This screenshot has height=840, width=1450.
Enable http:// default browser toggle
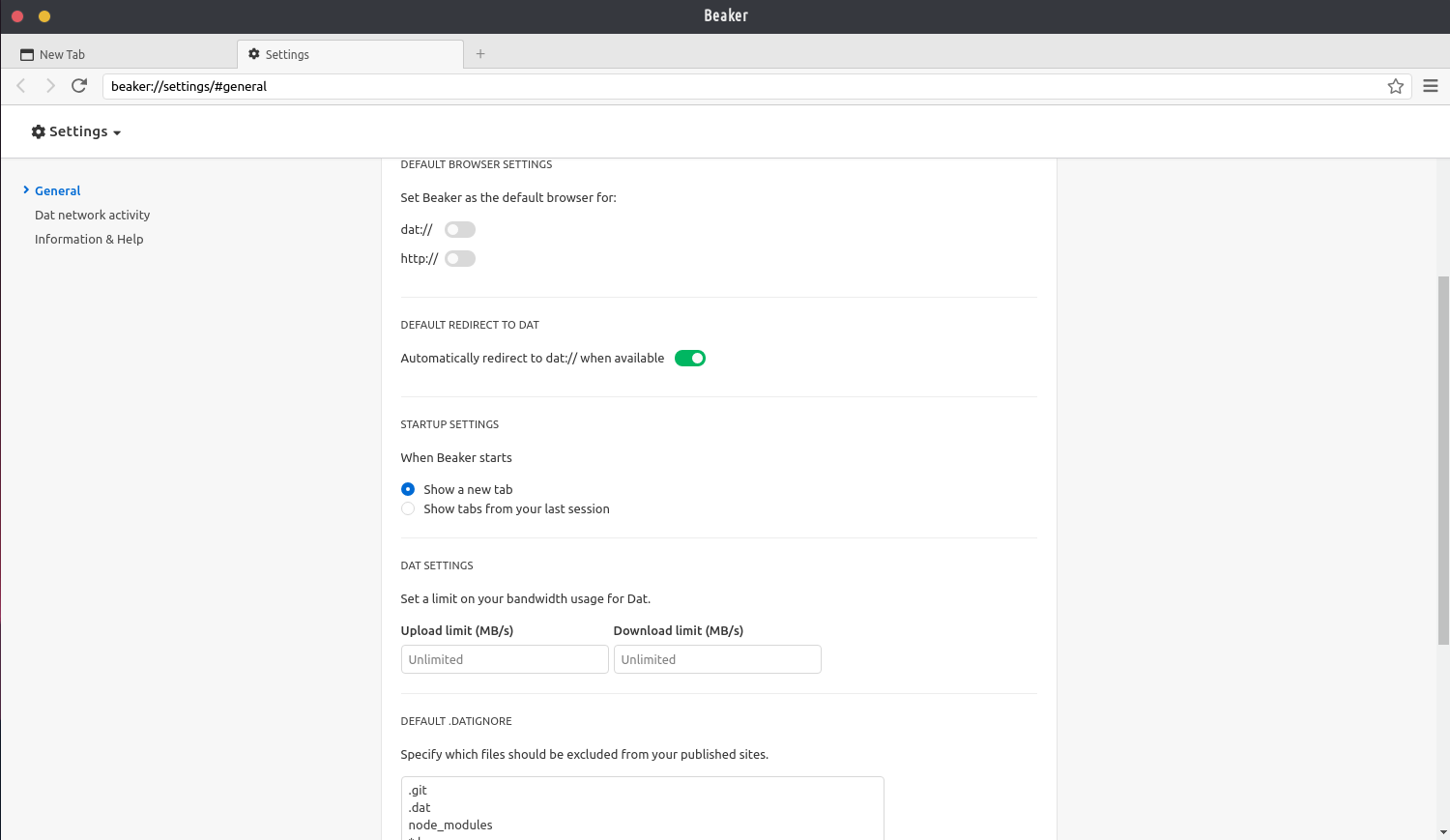pyautogui.click(x=460, y=258)
